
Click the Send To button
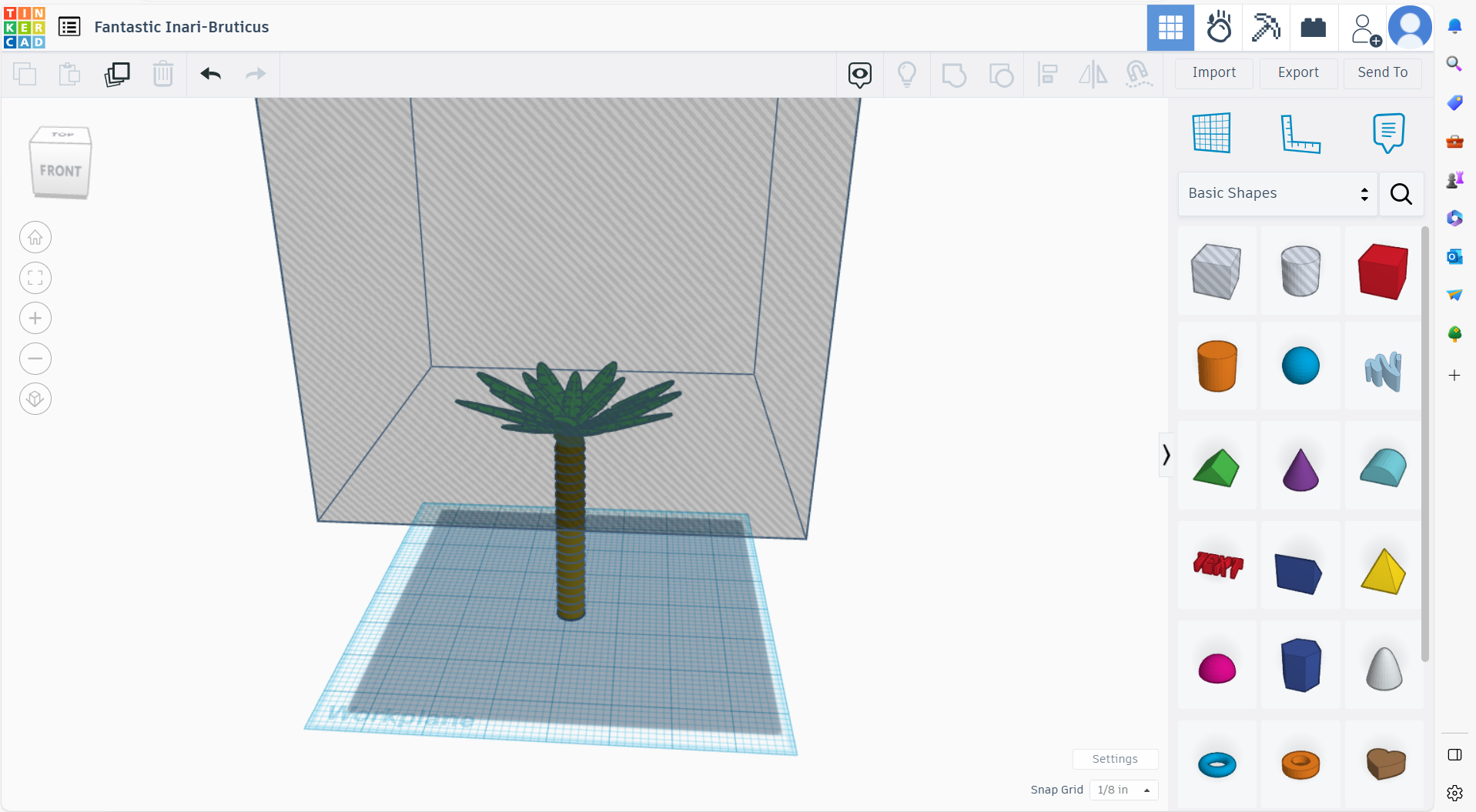click(1382, 72)
